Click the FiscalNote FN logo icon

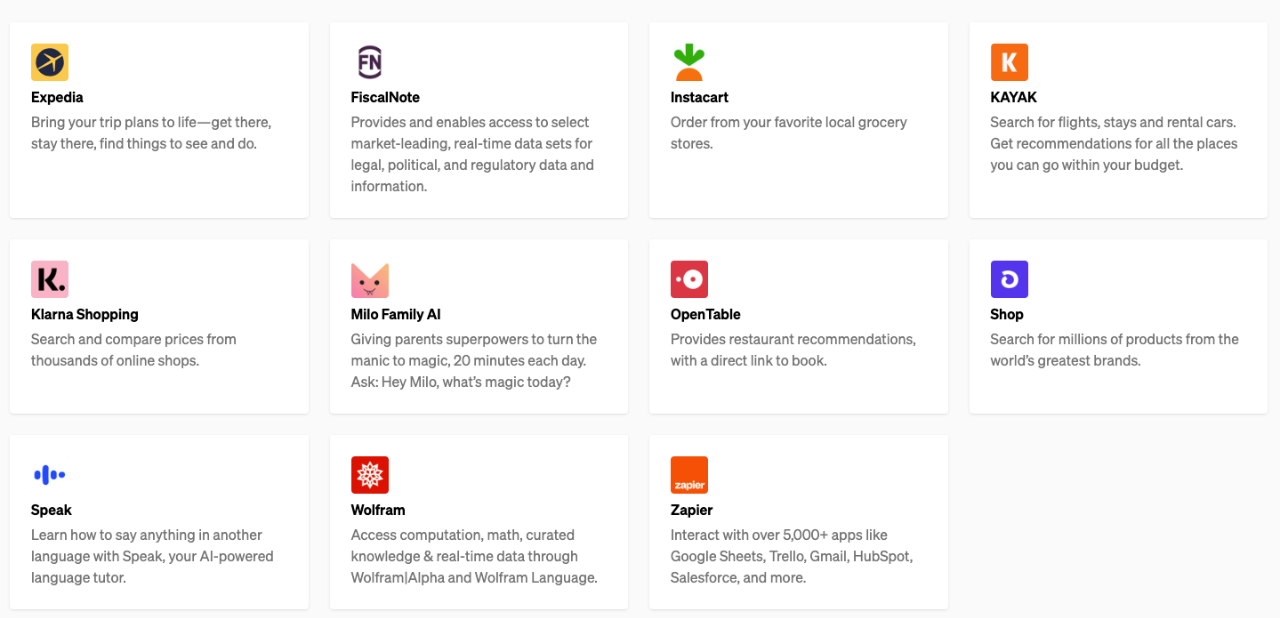(369, 62)
